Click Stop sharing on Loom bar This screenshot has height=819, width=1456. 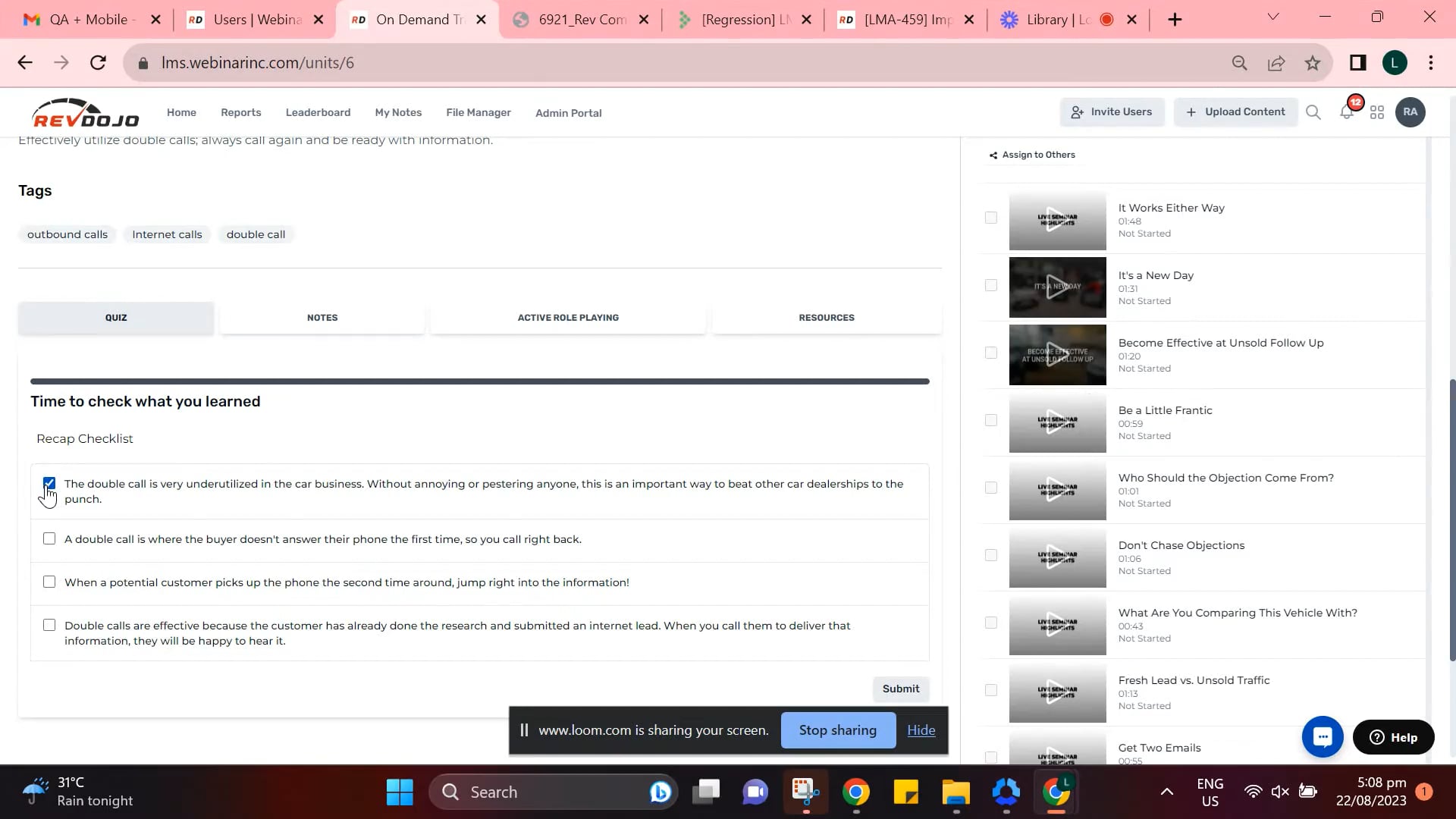pyautogui.click(x=838, y=730)
